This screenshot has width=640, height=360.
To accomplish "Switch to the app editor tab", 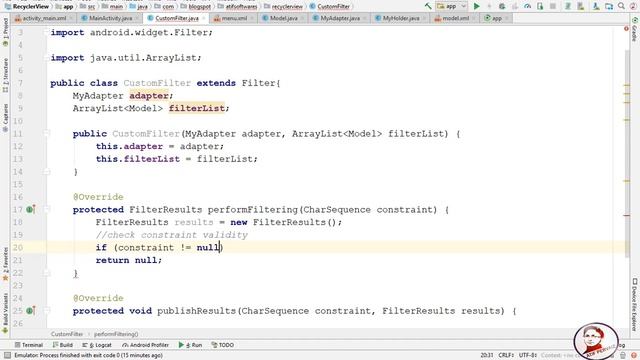I will [496, 18].
